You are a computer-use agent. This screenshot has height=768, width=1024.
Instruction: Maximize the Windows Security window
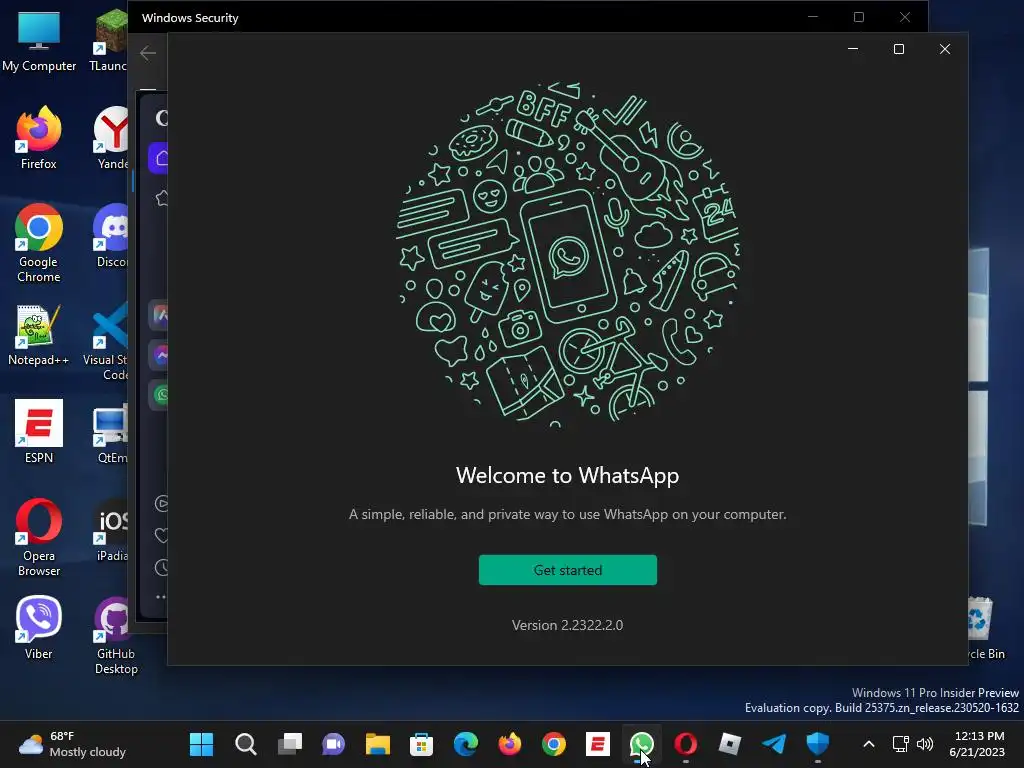859,17
